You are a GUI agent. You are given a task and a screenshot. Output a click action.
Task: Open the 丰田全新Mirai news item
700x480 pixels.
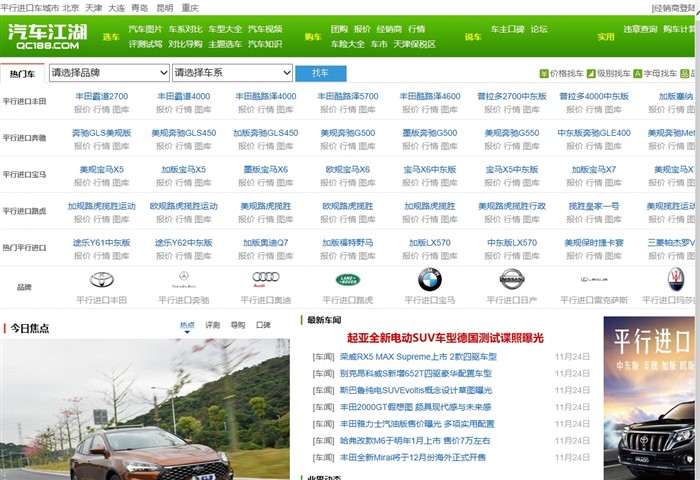pos(412,458)
